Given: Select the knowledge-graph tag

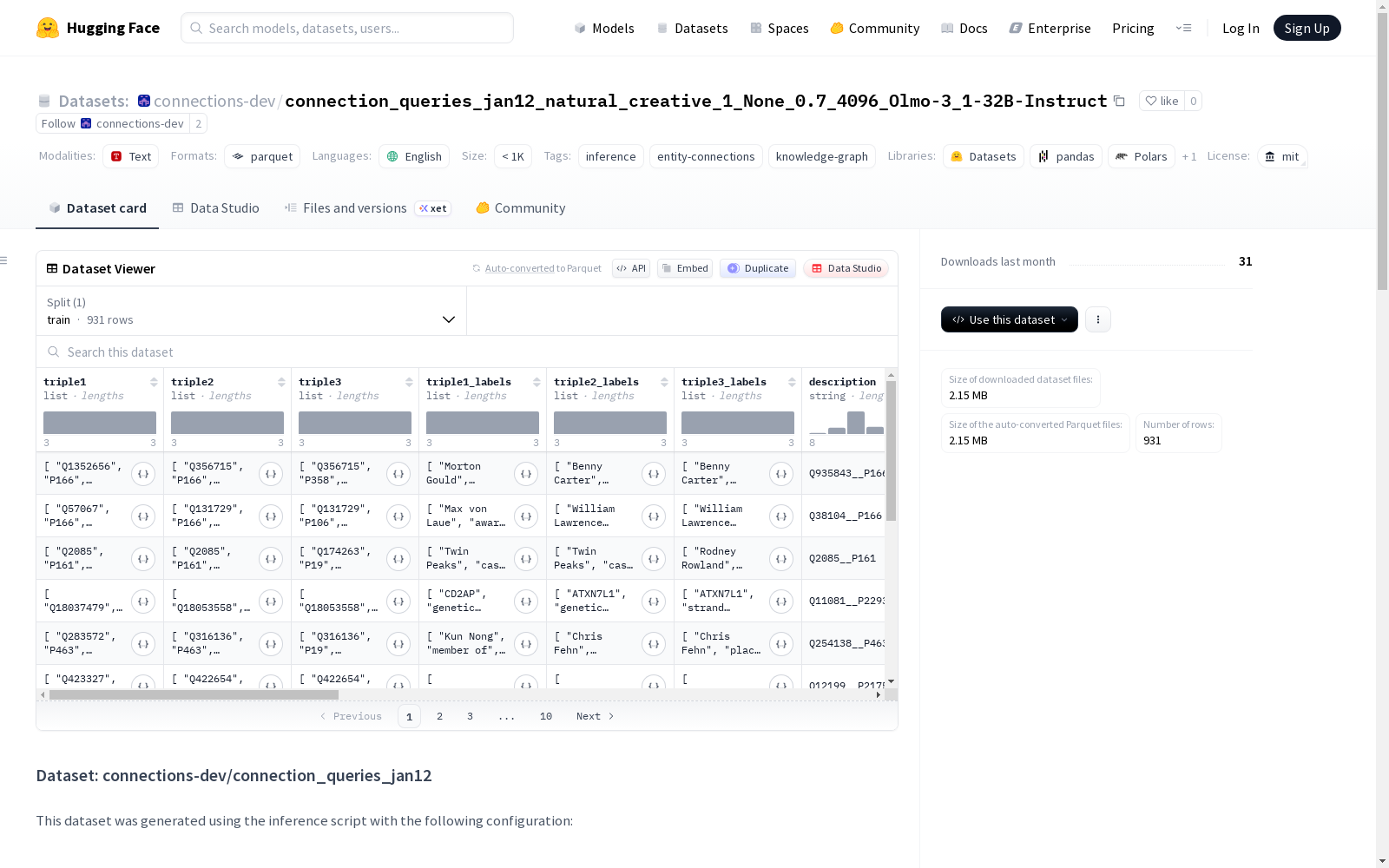Looking at the screenshot, I should pyautogui.click(x=822, y=156).
